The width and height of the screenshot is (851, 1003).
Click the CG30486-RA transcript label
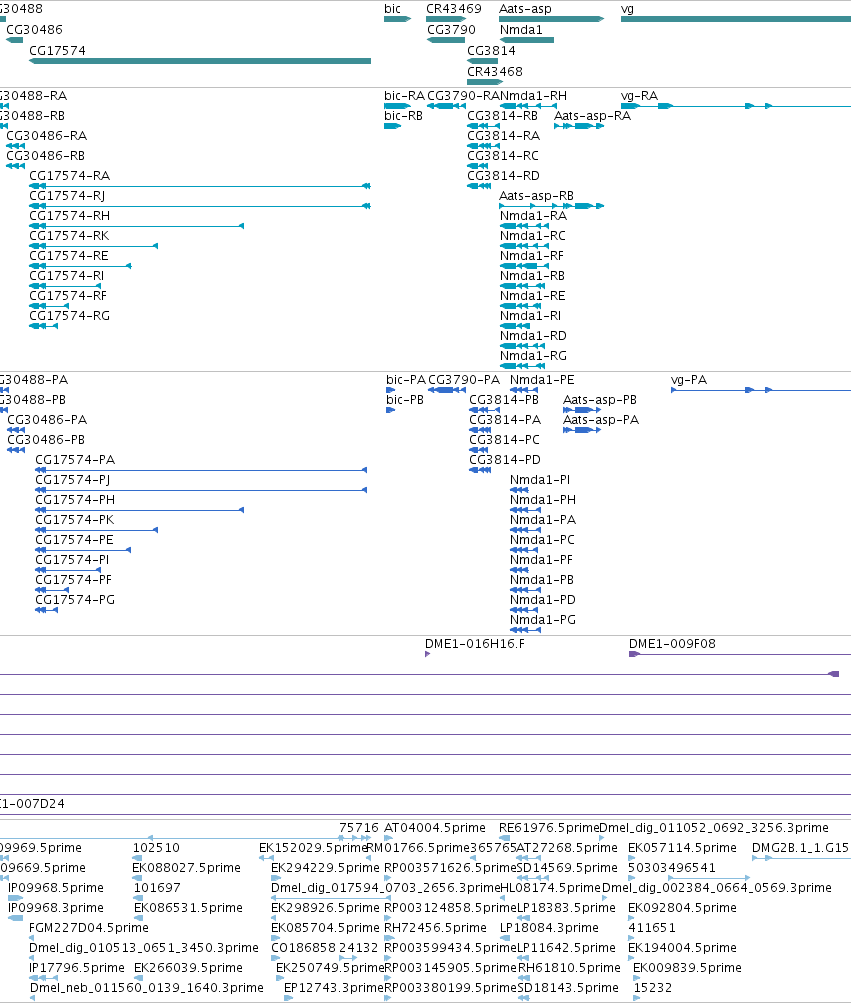click(x=47, y=136)
